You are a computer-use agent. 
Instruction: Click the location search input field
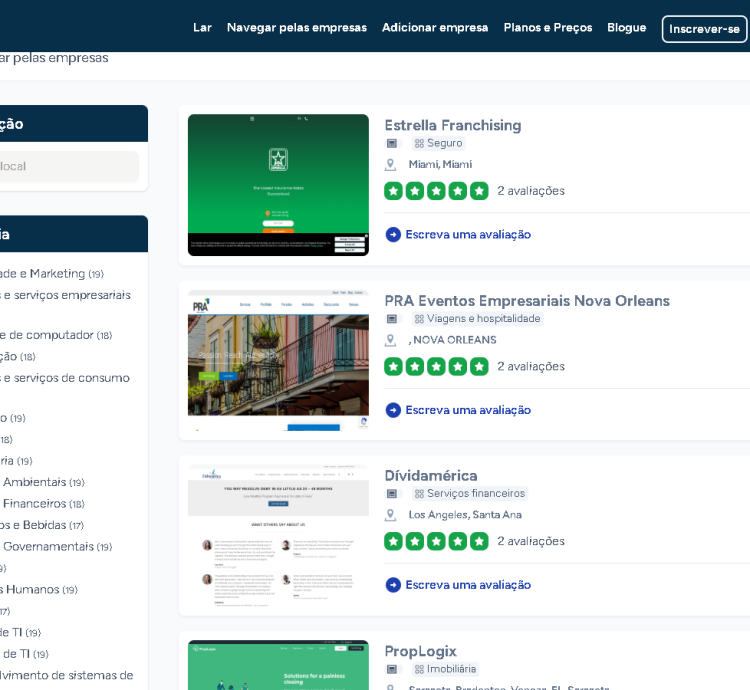pyautogui.click(x=68, y=166)
